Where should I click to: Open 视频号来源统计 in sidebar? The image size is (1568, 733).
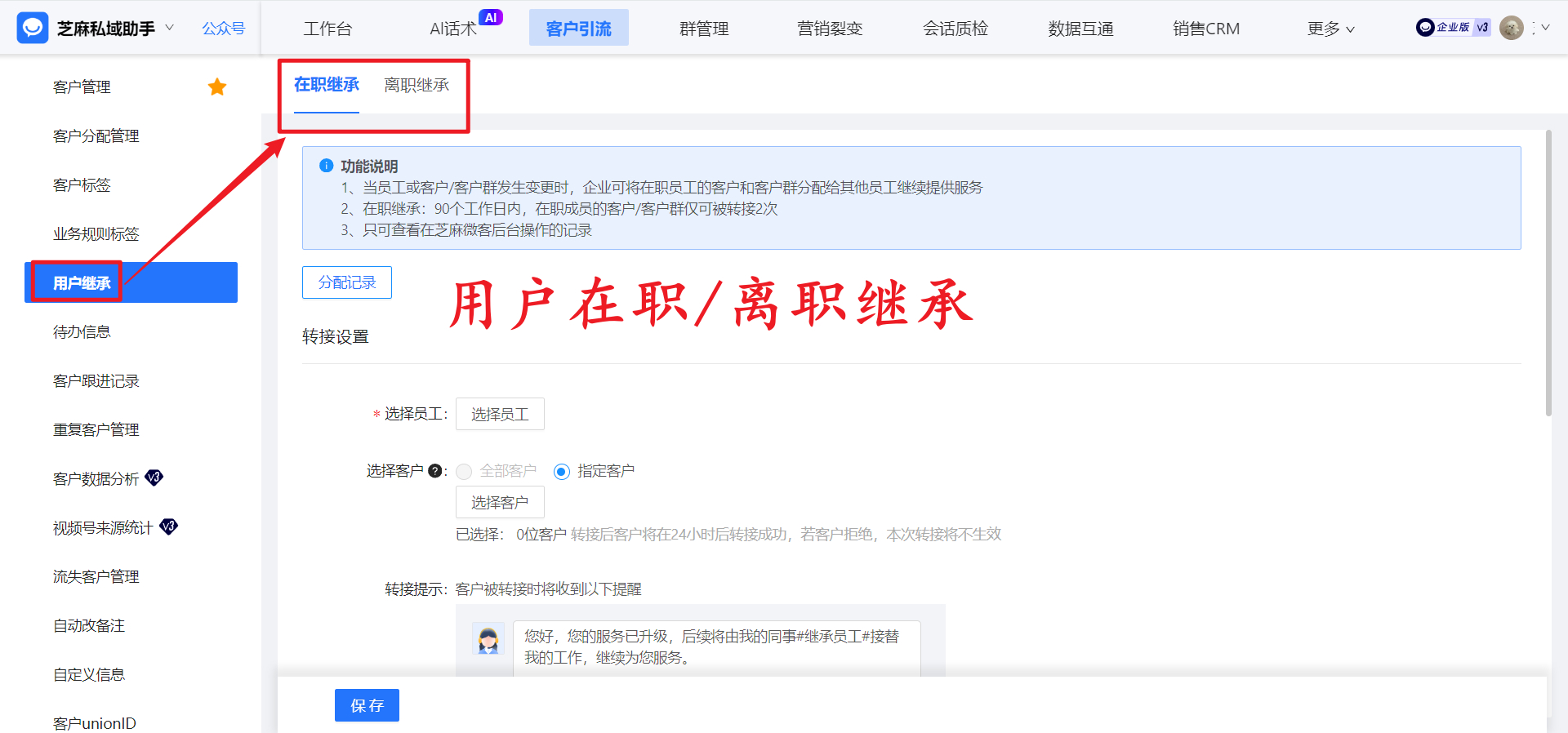click(x=103, y=527)
